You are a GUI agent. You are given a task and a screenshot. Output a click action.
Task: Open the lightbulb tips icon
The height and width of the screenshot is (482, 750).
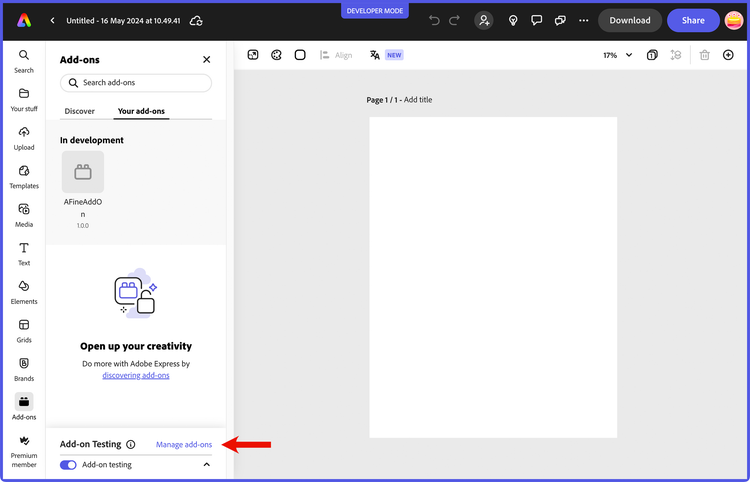pos(513,20)
